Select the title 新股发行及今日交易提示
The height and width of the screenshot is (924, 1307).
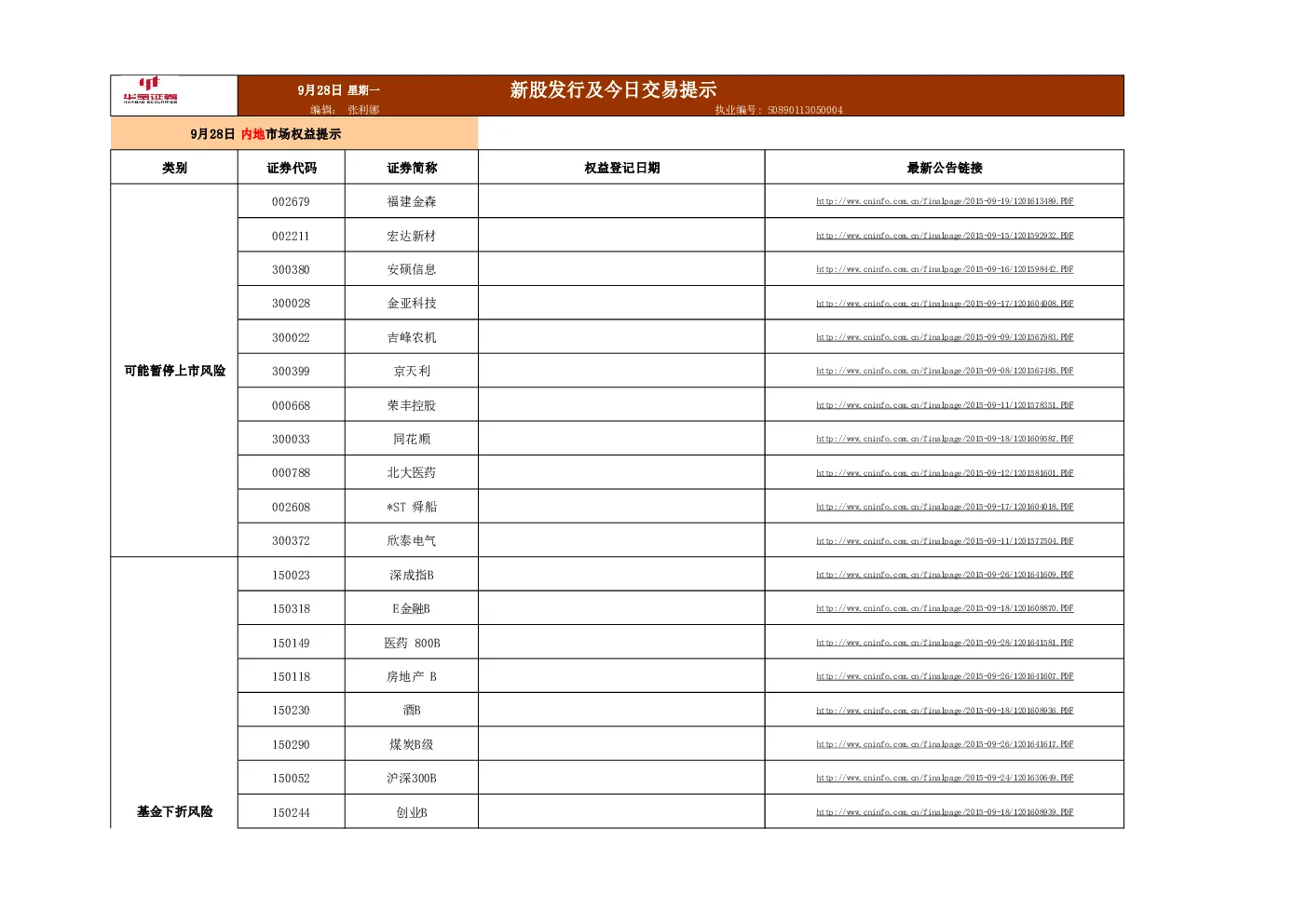coord(613,89)
